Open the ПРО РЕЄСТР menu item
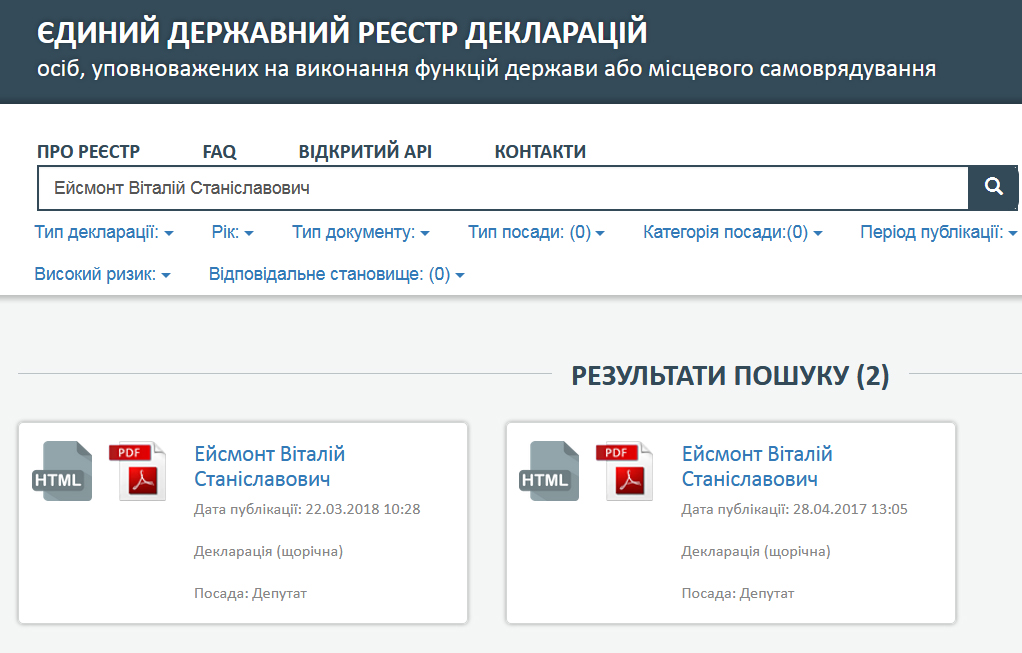Screen dimensions: 1022x653 coord(88,152)
